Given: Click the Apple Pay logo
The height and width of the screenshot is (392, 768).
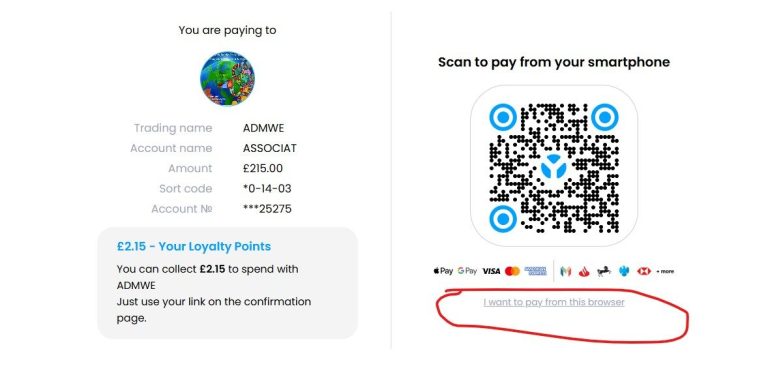Looking at the screenshot, I should (x=443, y=271).
